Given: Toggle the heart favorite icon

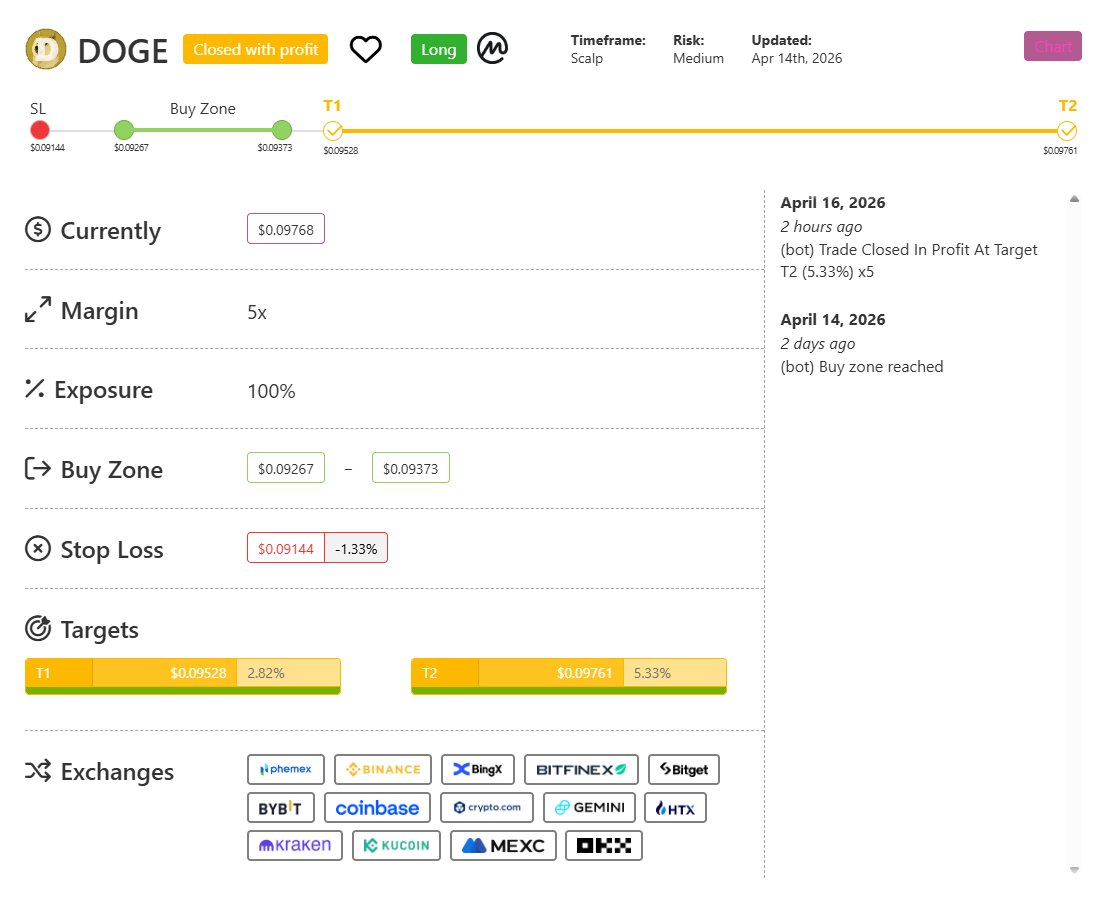Looking at the screenshot, I should click(x=366, y=49).
